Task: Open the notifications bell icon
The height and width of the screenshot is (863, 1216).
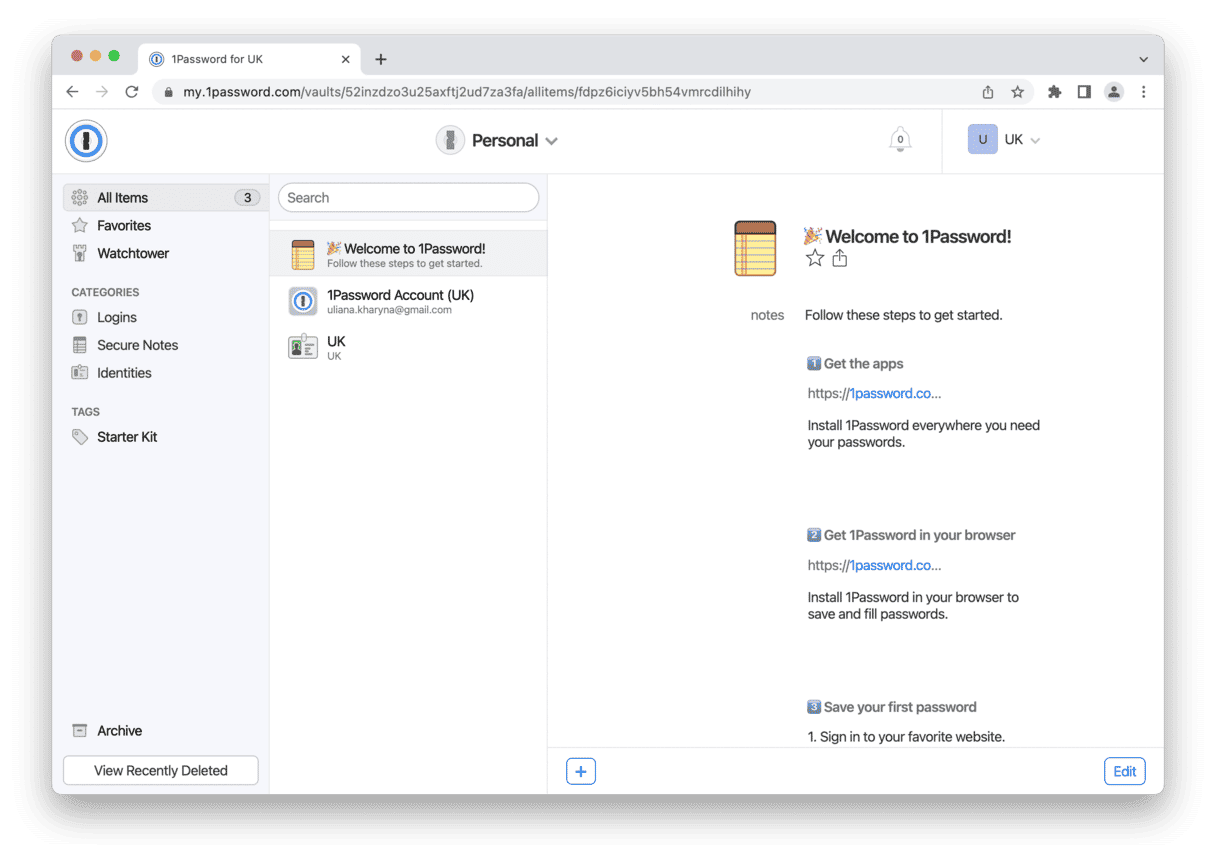Action: coord(900,140)
